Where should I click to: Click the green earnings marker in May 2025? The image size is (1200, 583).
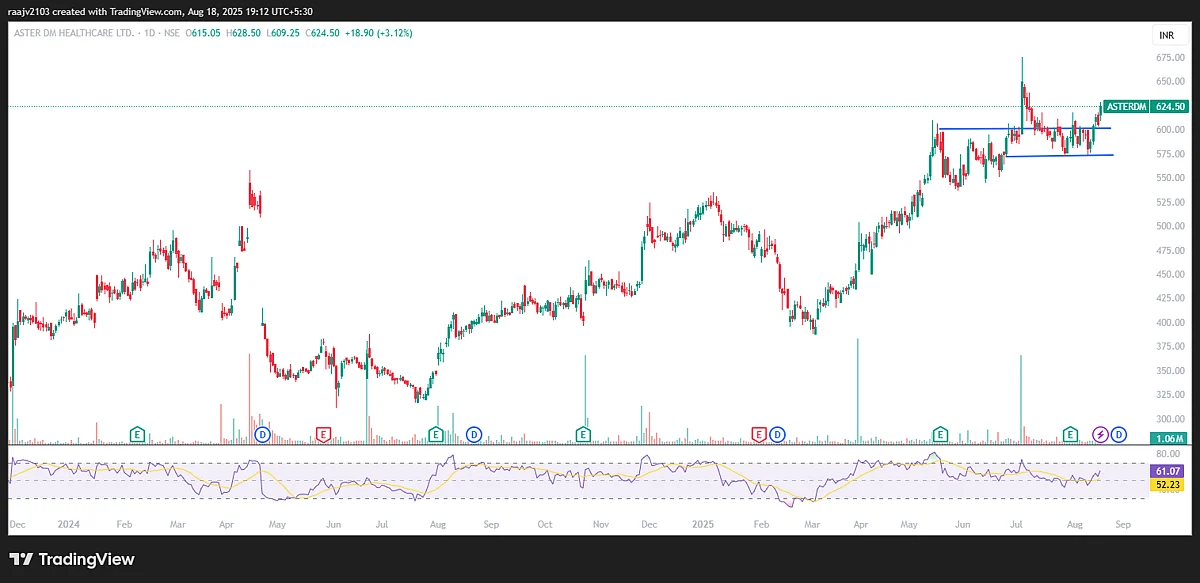940,434
